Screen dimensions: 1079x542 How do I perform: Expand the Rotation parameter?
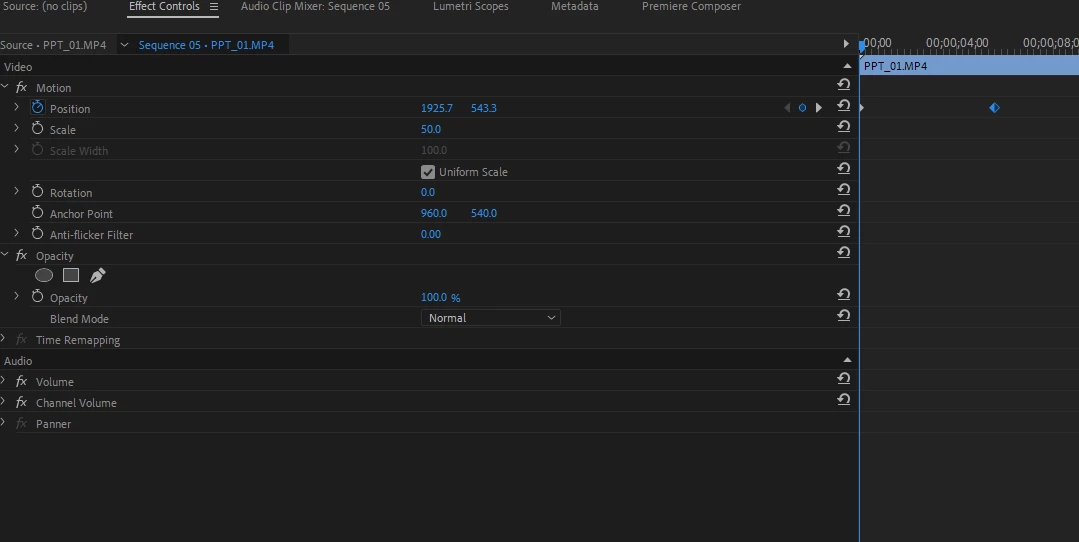click(17, 191)
